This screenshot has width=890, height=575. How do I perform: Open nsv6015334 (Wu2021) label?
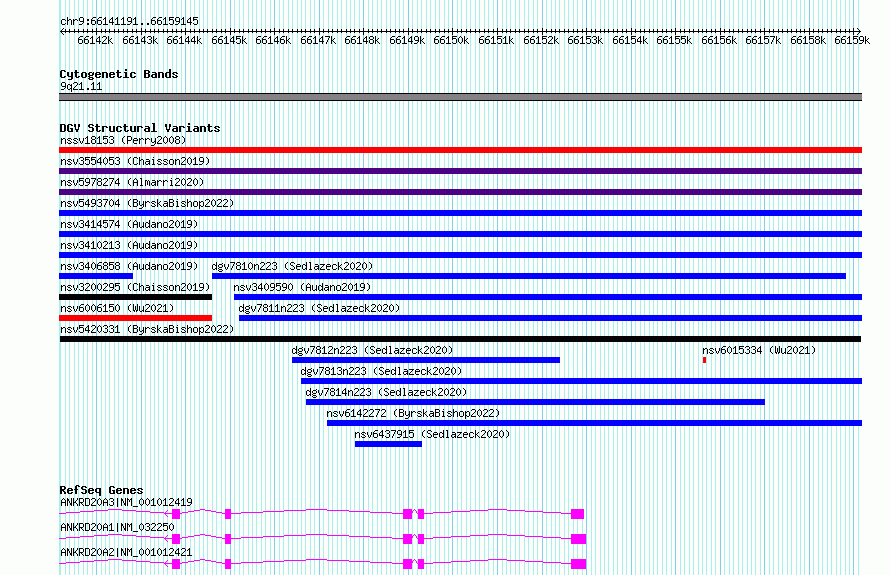point(759,350)
